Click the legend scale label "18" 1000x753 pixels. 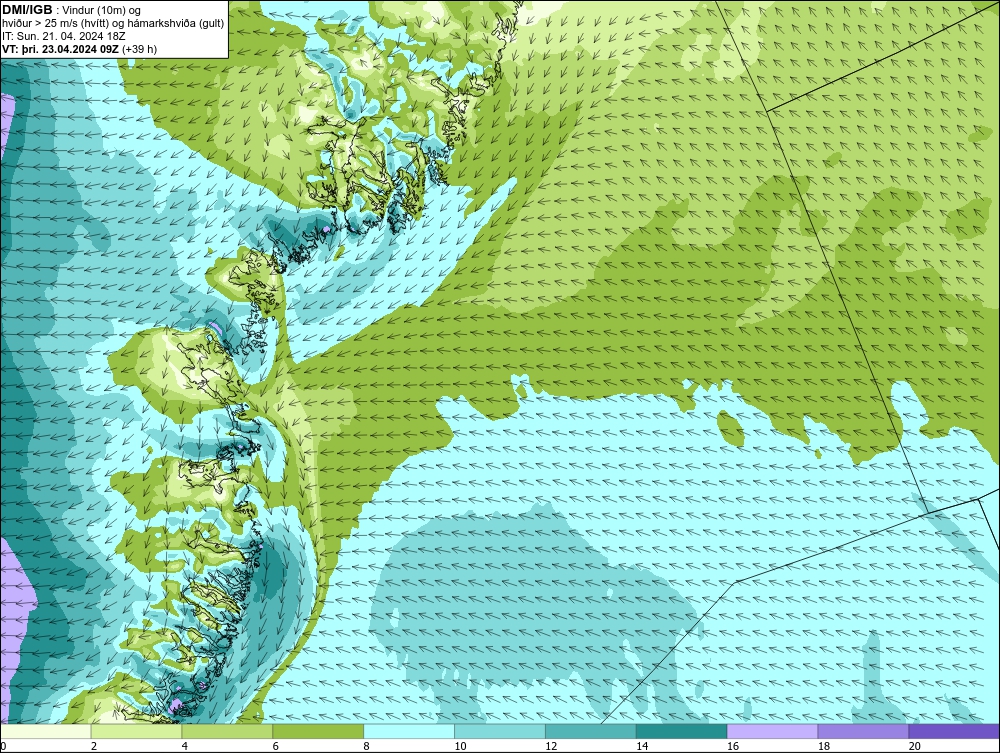(x=823, y=746)
